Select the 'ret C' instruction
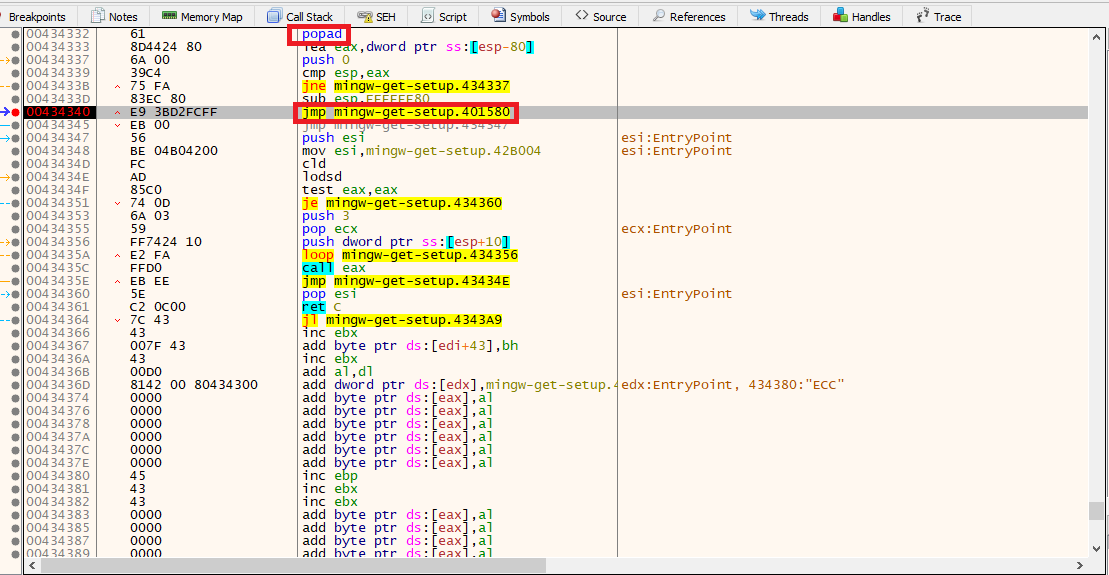Image resolution: width=1109 pixels, height=575 pixels. tap(322, 307)
